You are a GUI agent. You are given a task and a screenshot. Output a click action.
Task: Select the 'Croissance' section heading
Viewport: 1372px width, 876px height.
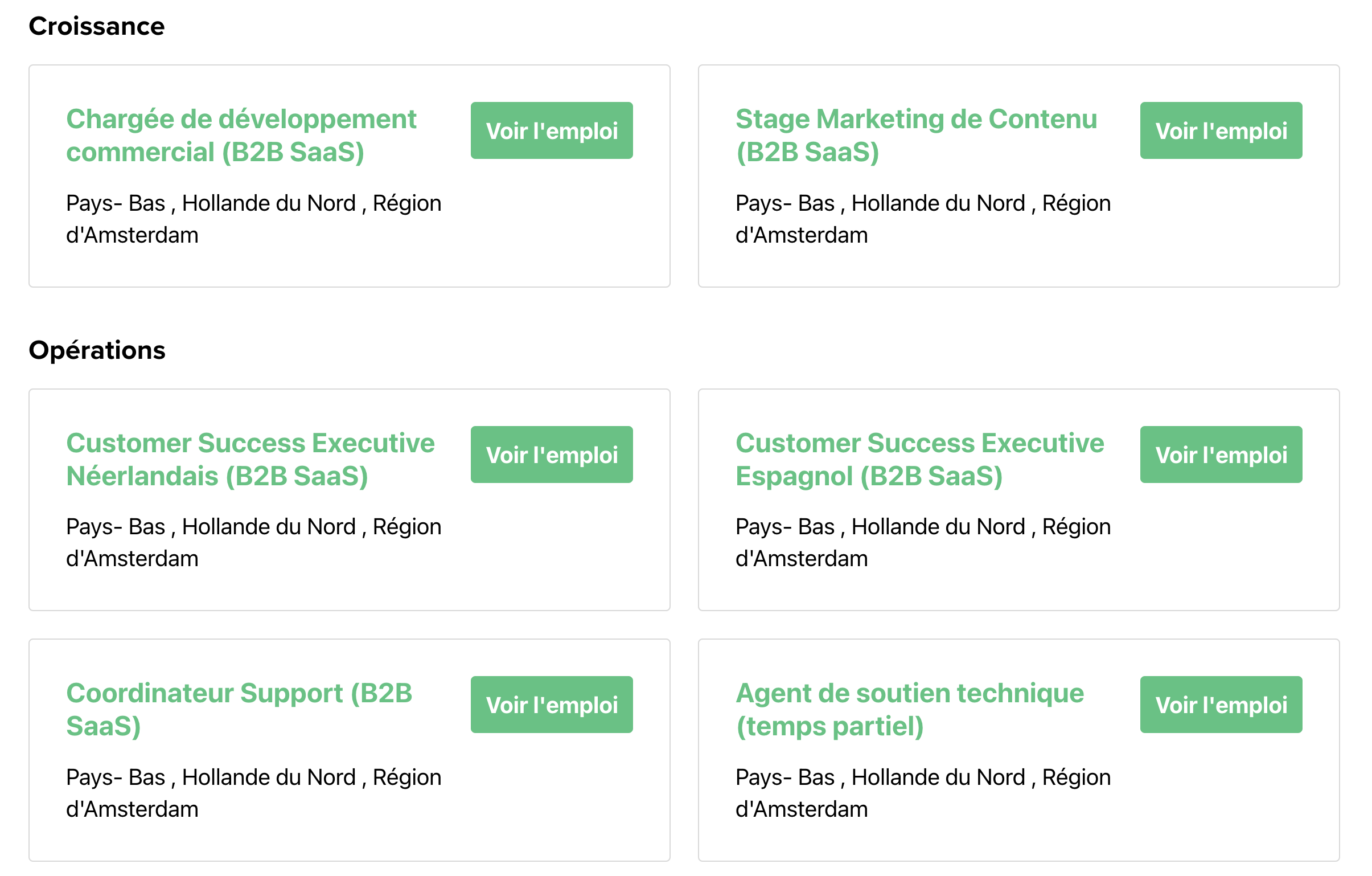click(97, 25)
